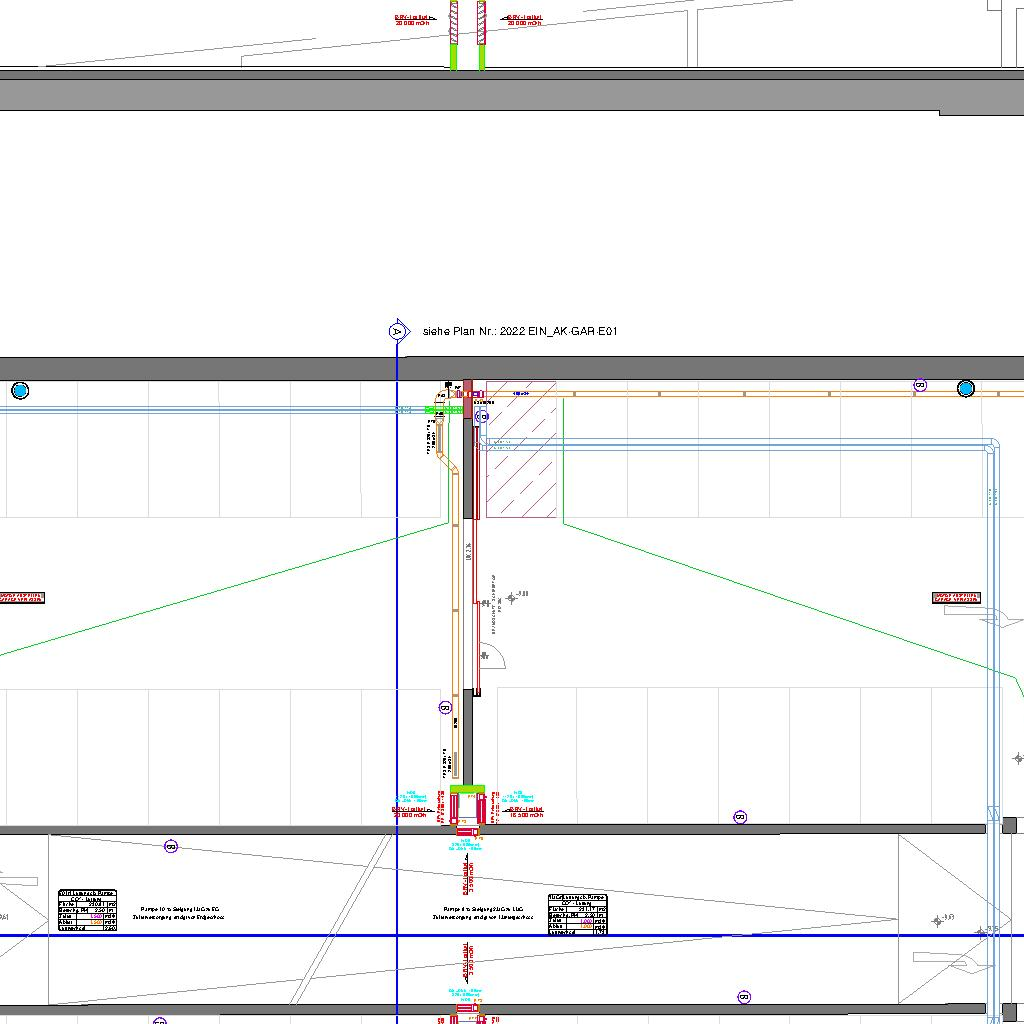Click the red label box on right side
The height and width of the screenshot is (1024, 1024).
click(957, 598)
